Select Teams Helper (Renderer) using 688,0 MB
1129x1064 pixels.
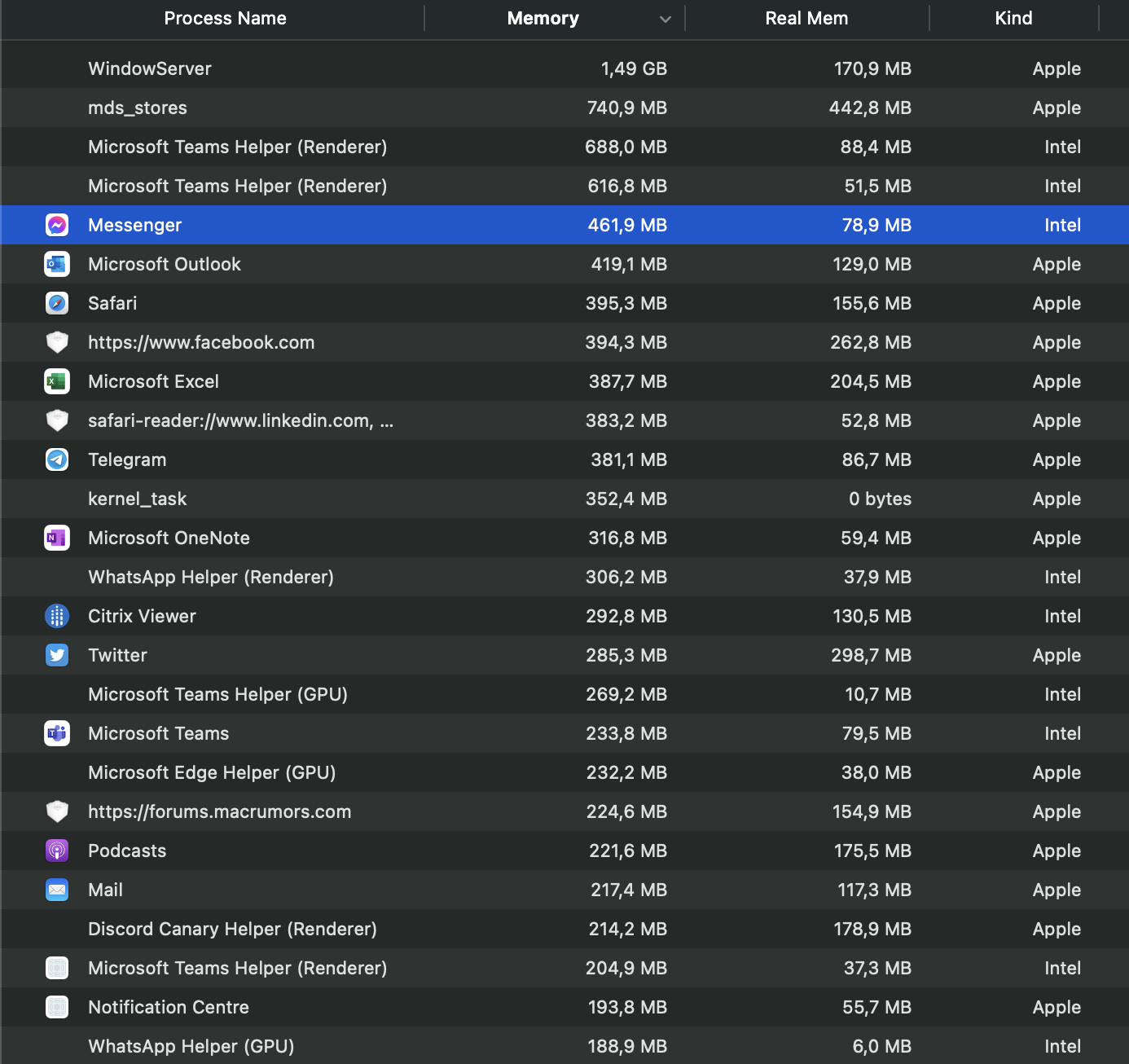click(237, 147)
